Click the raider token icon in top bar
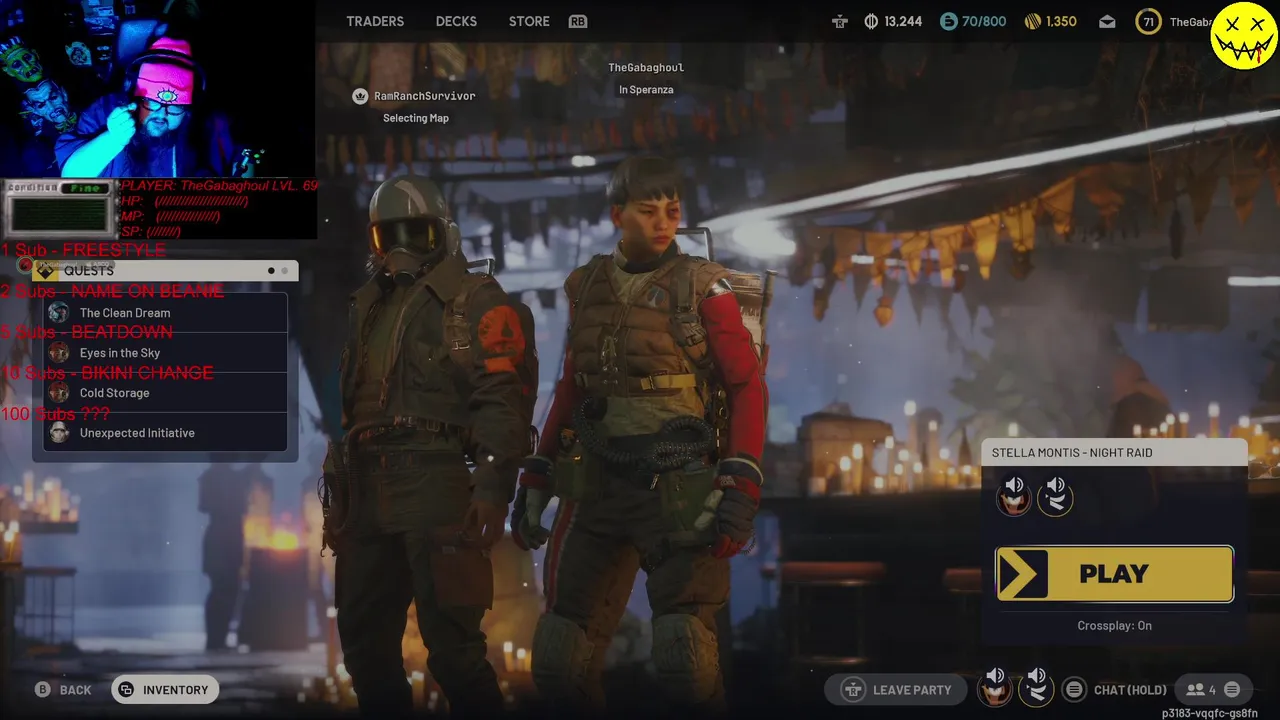 click(839, 21)
